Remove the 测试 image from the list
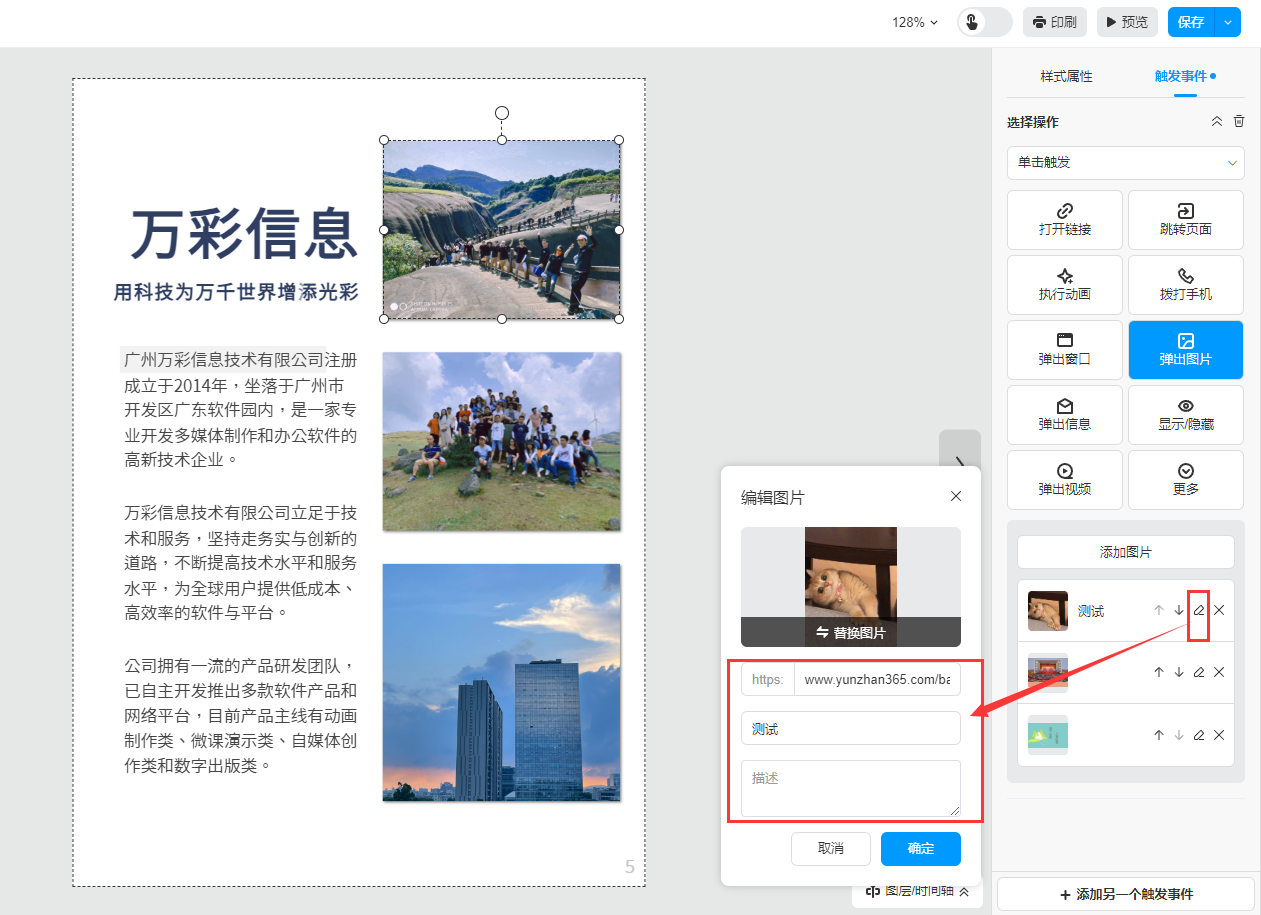1261x915 pixels. (x=1219, y=611)
